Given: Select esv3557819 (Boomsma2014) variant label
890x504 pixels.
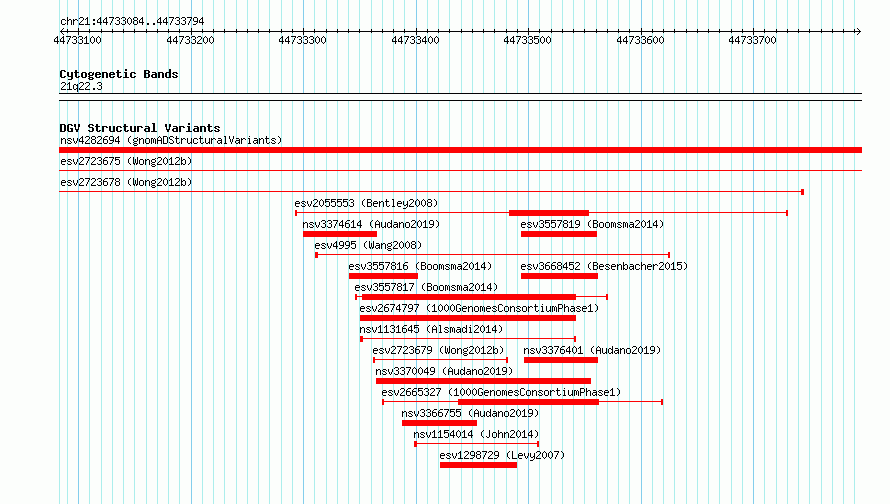Looking at the screenshot, I should point(592,224).
